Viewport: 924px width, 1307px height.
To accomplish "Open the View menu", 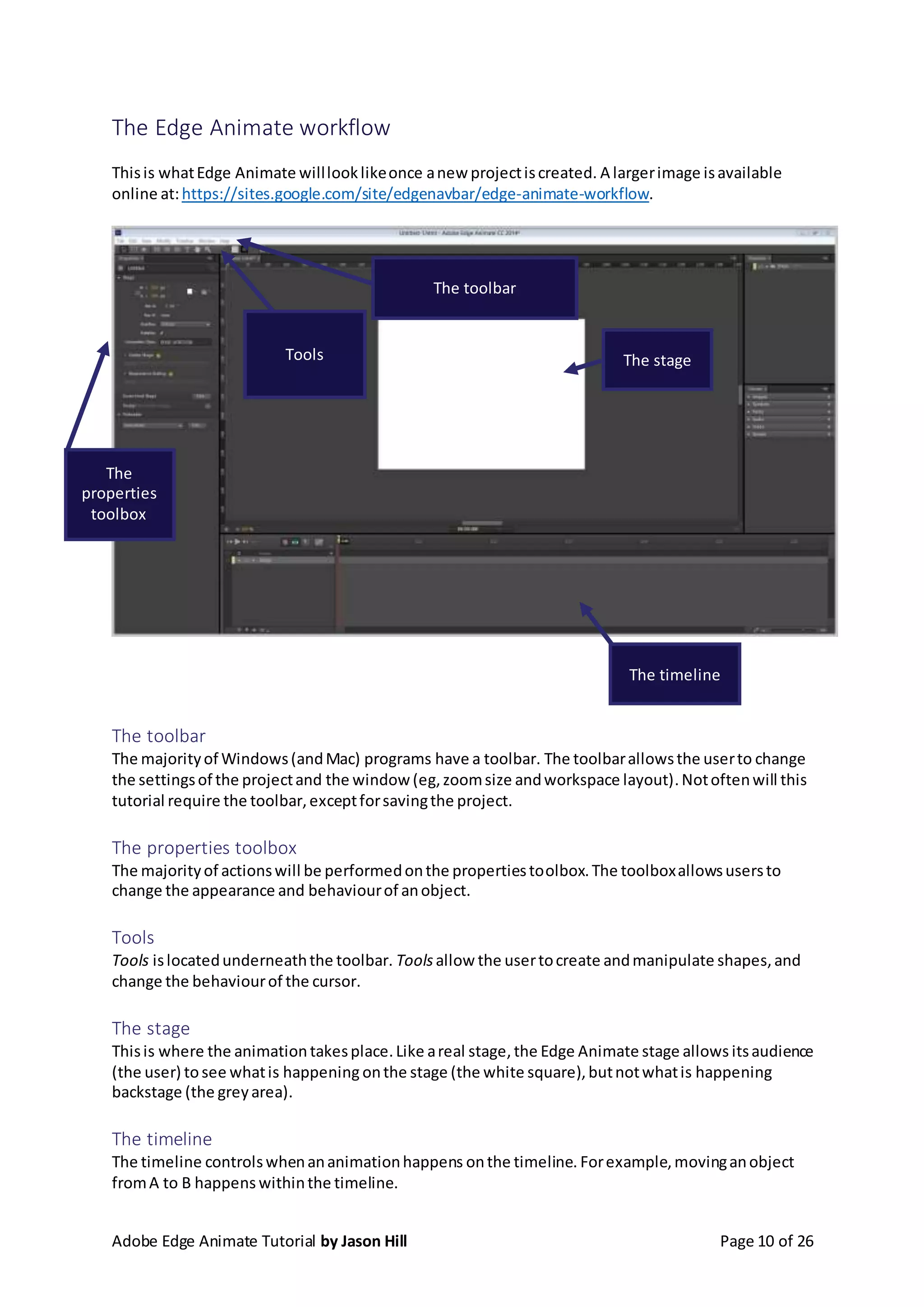I will [147, 241].
